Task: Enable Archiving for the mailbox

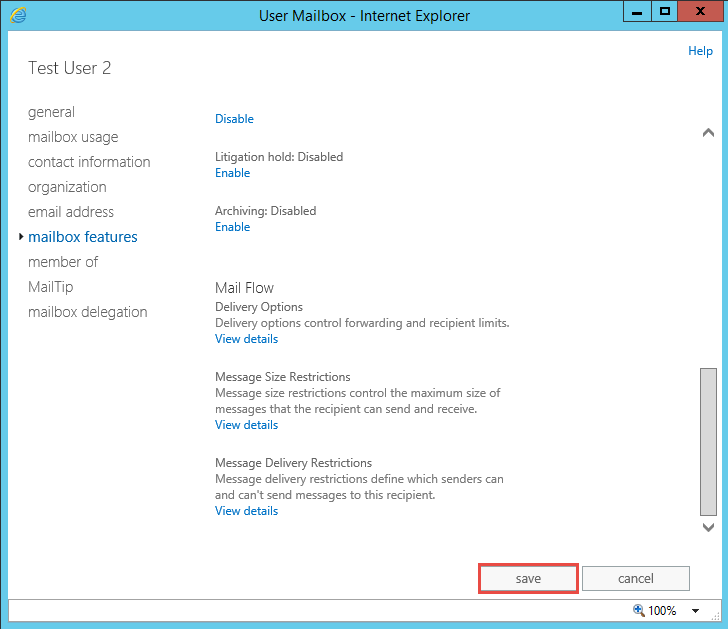Action: coord(232,227)
